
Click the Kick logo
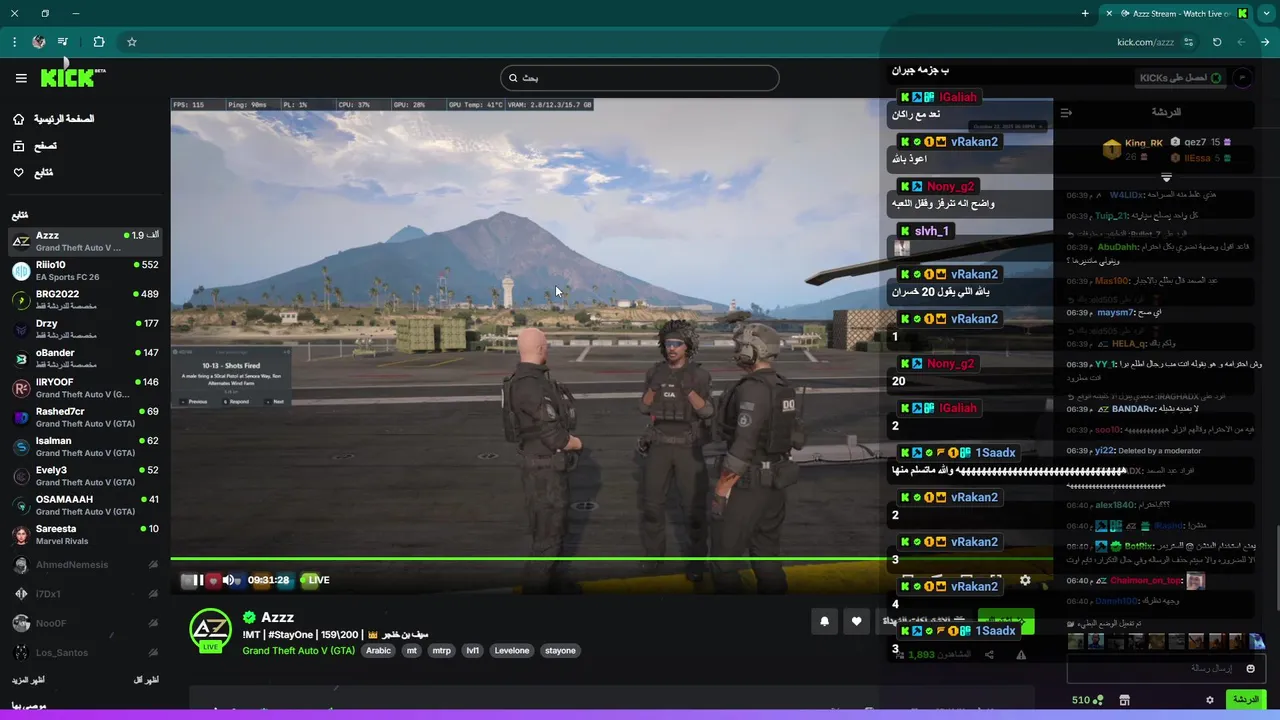click(x=72, y=77)
